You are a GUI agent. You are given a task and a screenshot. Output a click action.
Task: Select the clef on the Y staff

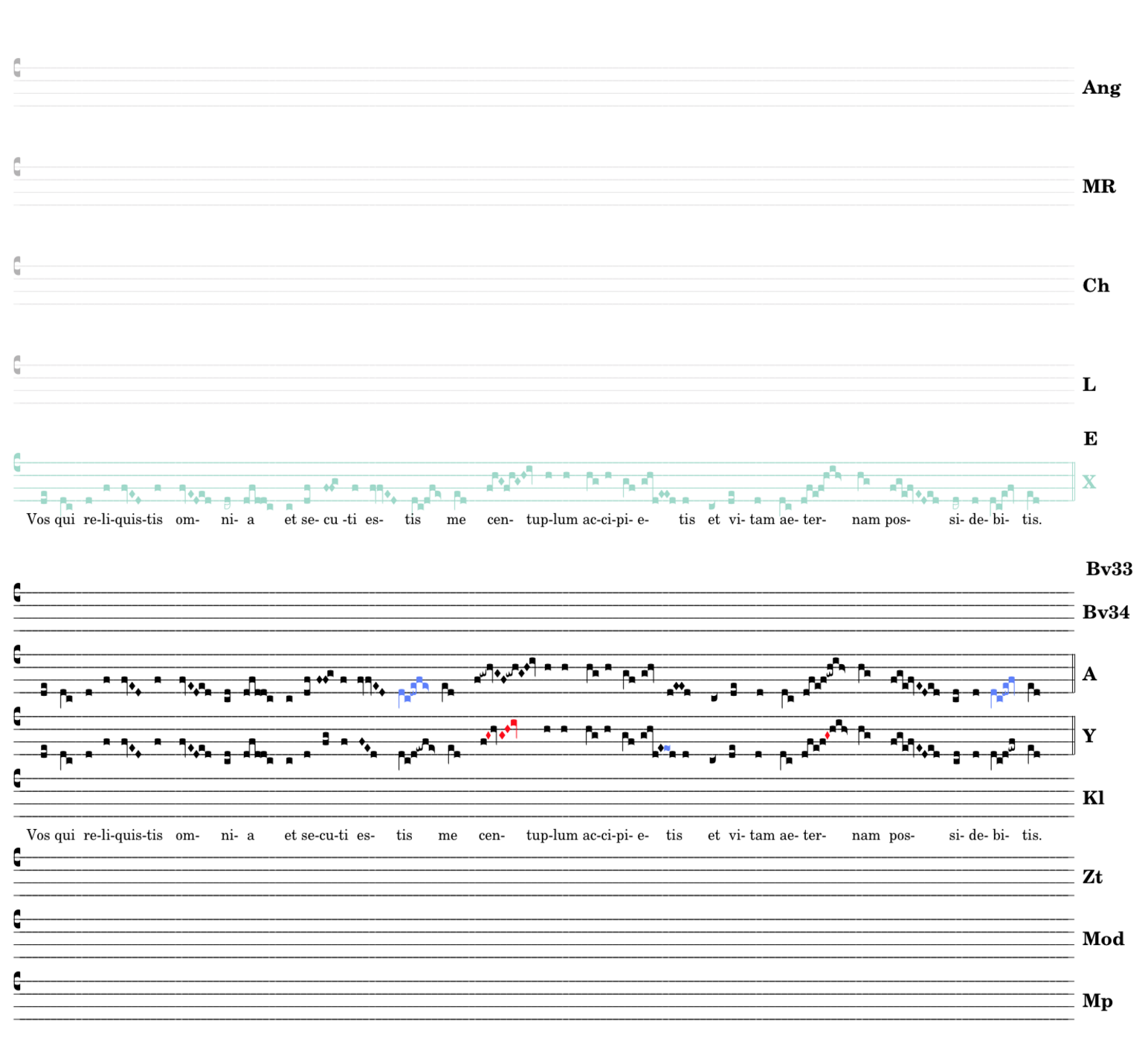[17, 717]
